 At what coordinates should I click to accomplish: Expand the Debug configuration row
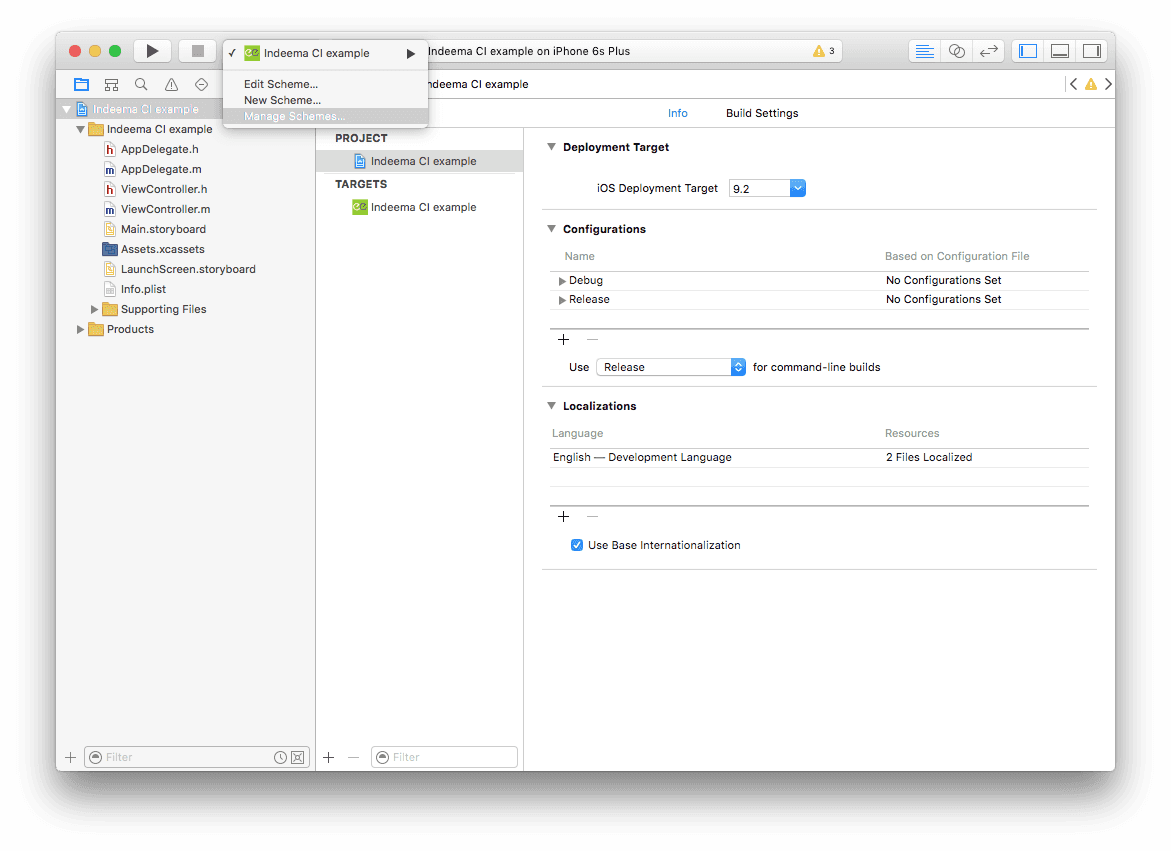[562, 280]
